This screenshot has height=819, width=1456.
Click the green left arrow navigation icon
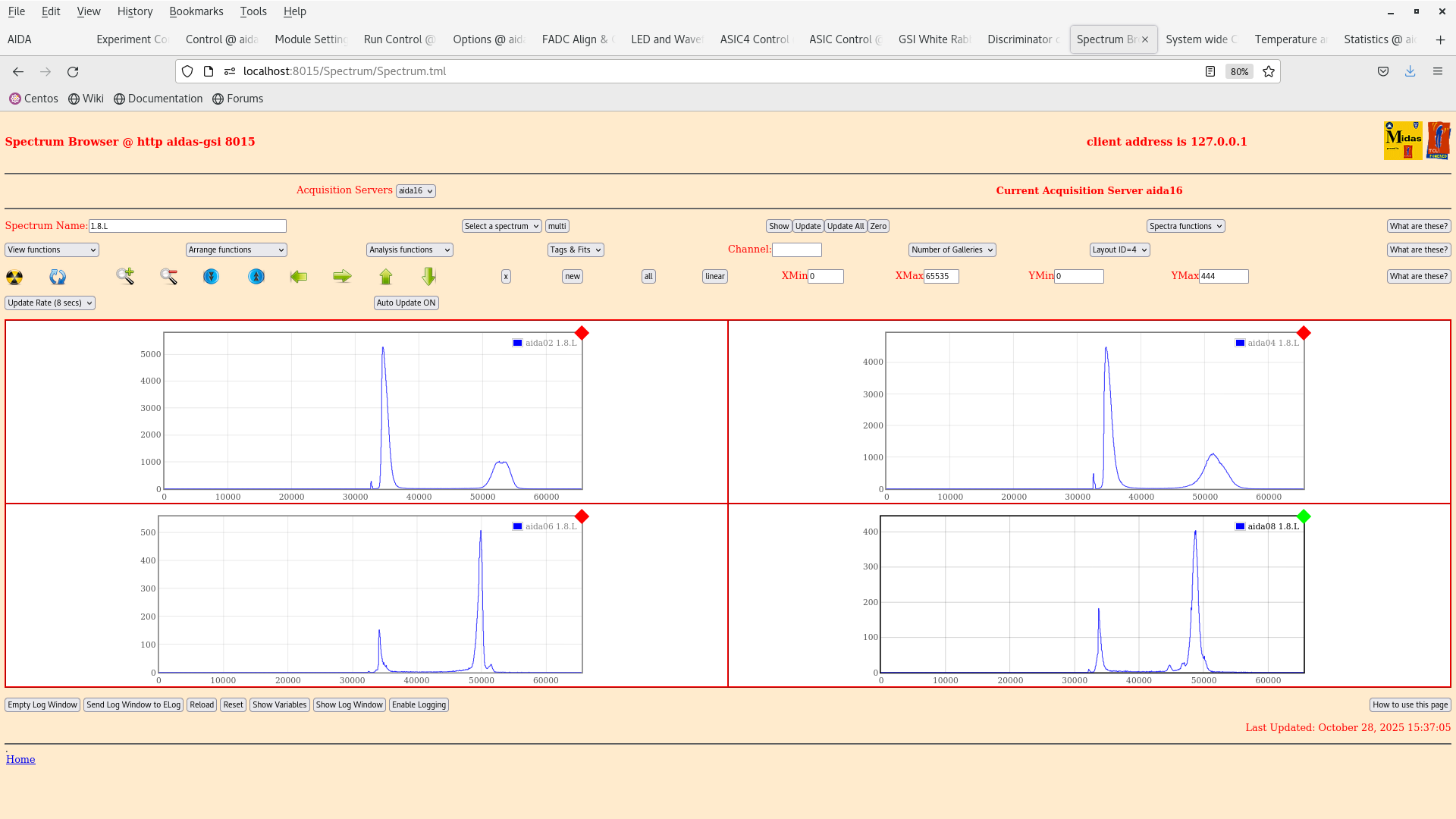point(299,277)
